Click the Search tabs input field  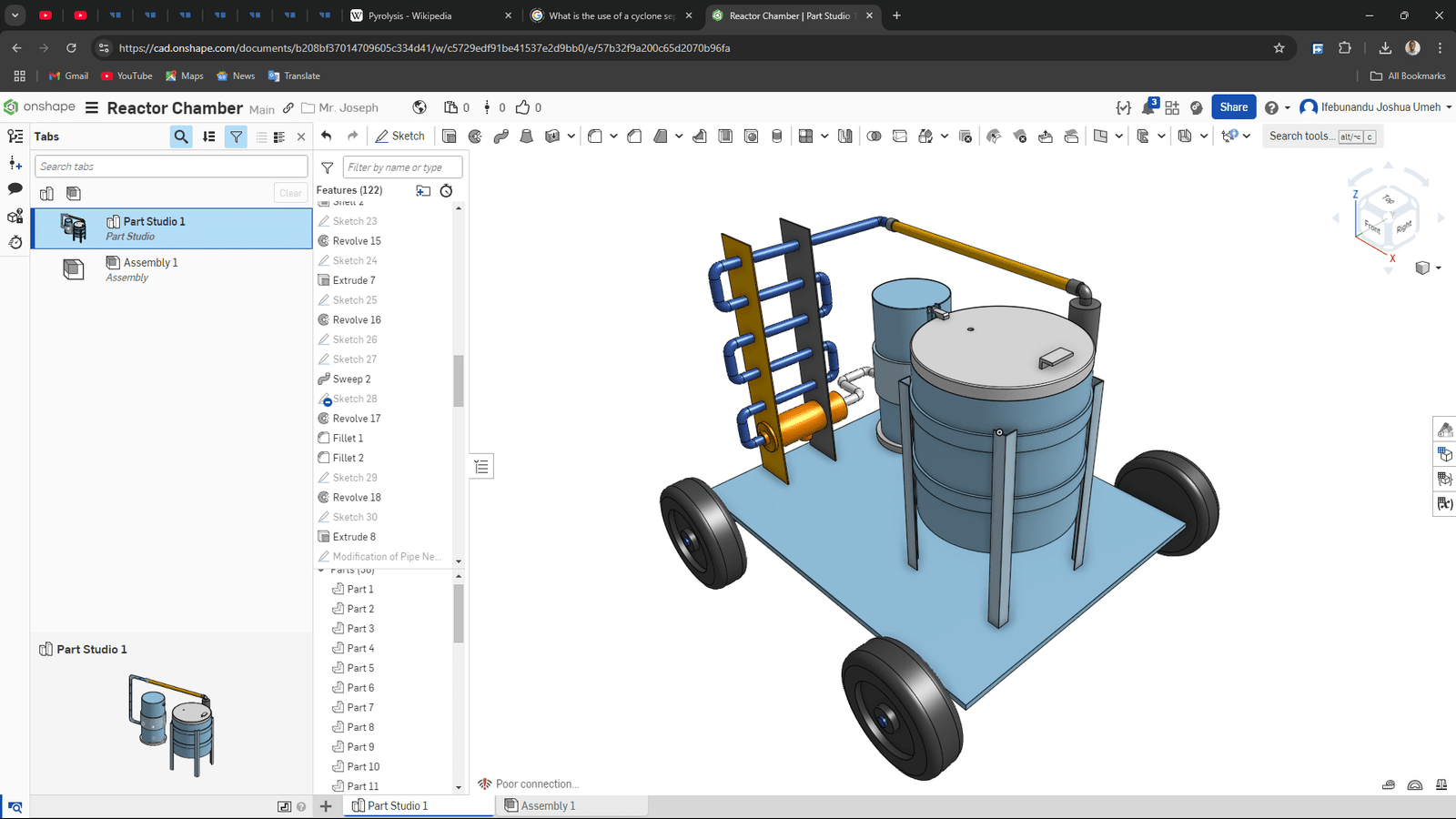coord(171,167)
